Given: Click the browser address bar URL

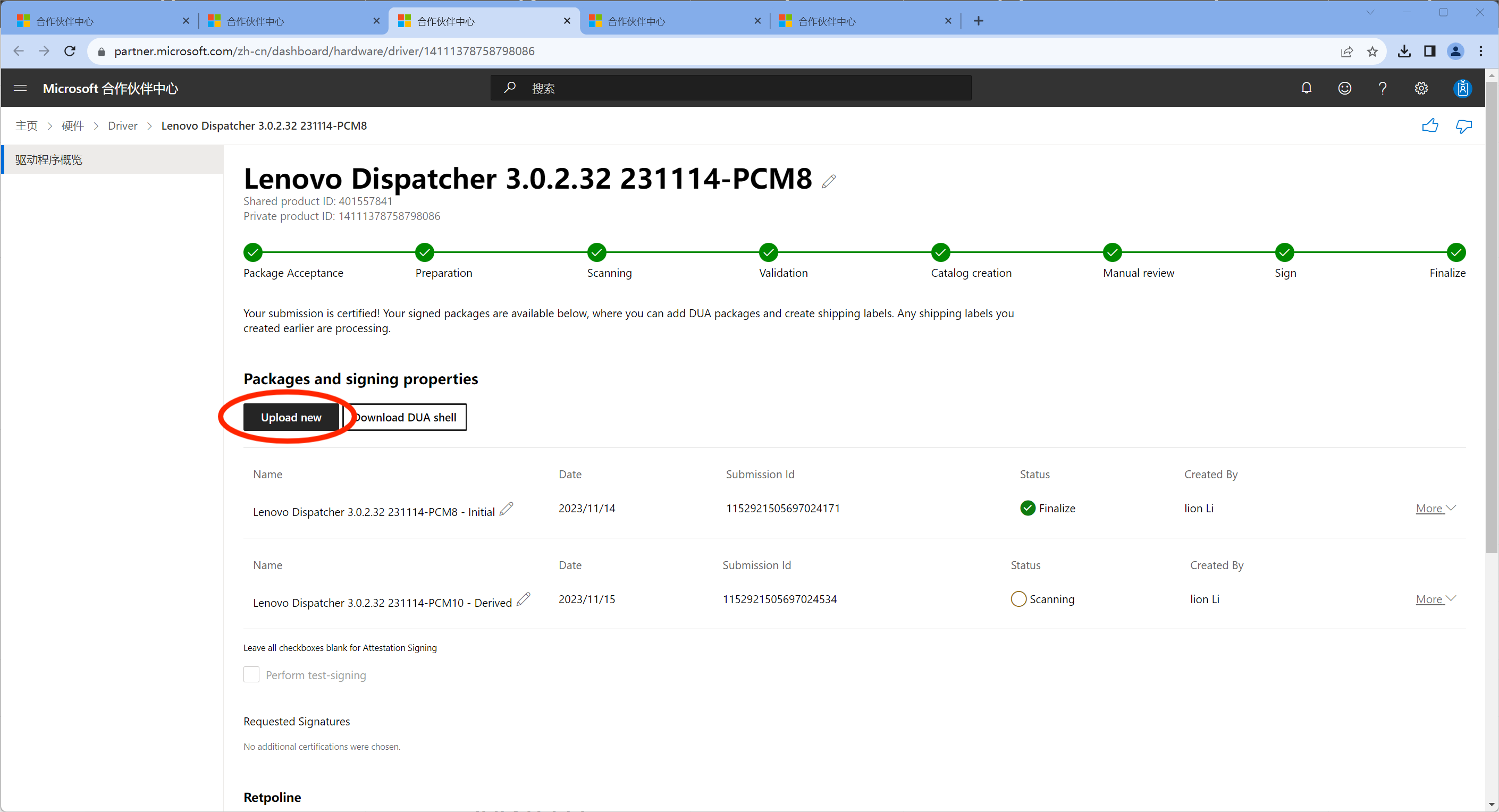Looking at the screenshot, I should point(324,51).
